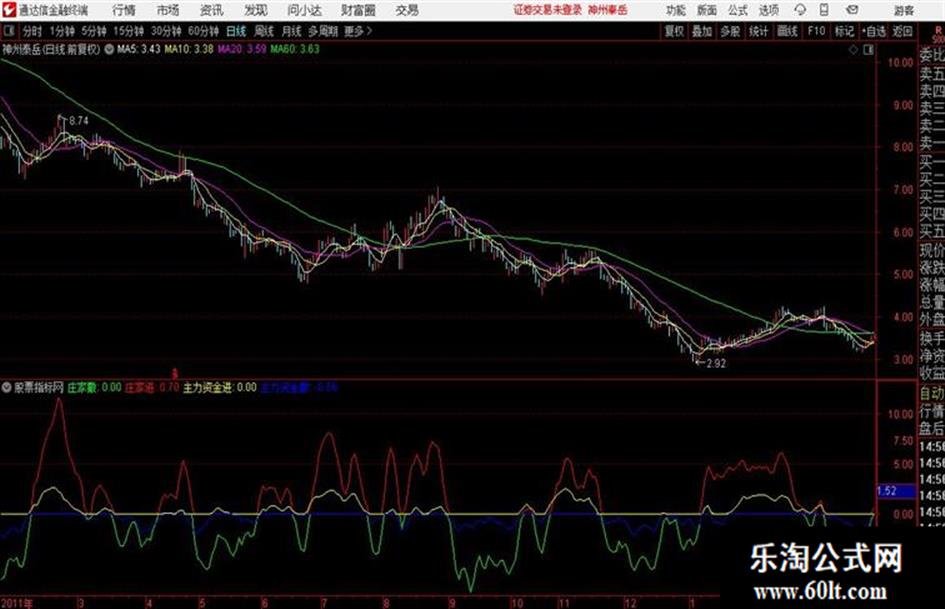Viewport: 945px width, 609px height.
Task: Open the mail envelope icon
Action: click(x=852, y=10)
